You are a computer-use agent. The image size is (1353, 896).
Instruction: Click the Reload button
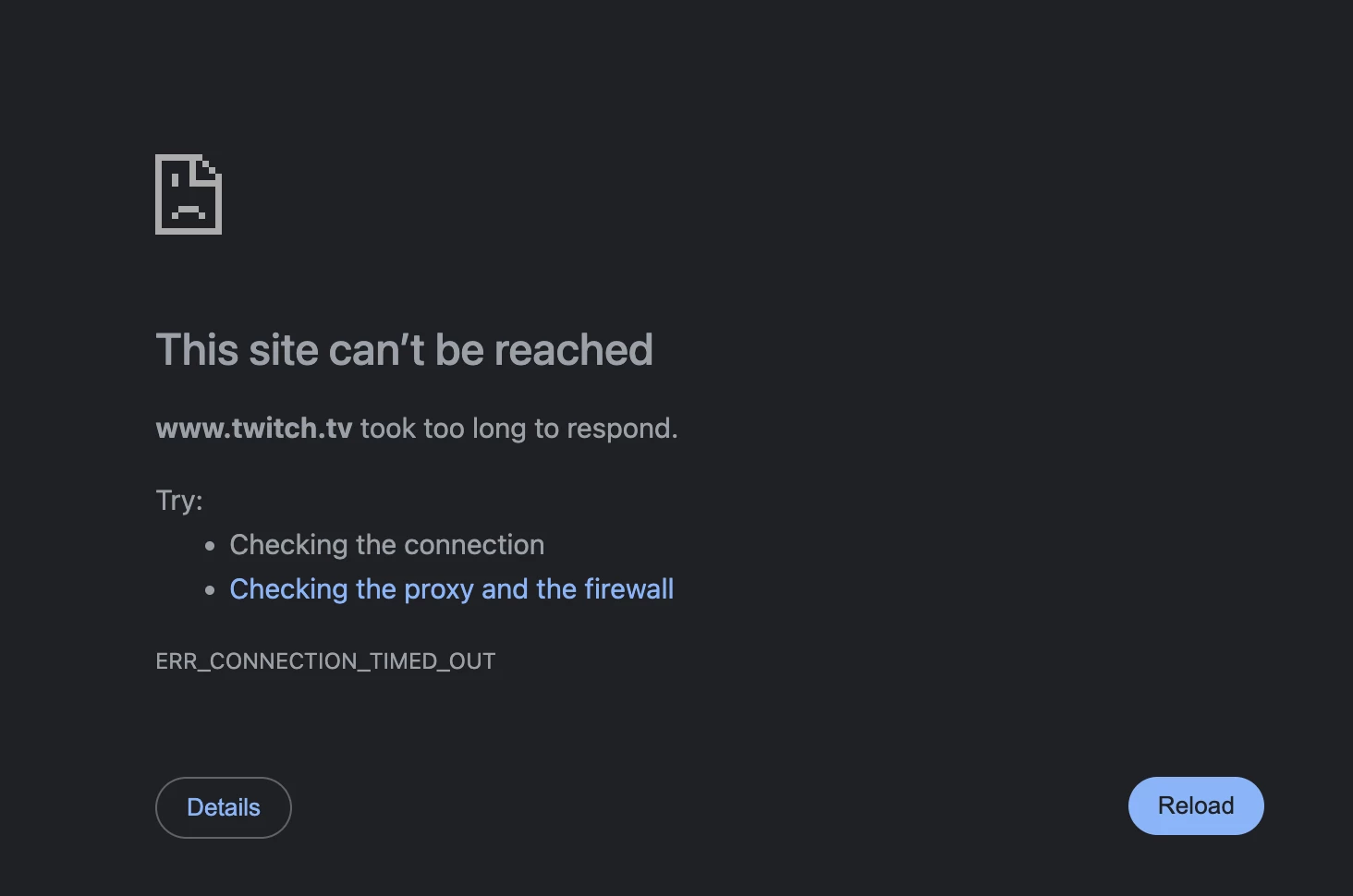[x=1195, y=805]
